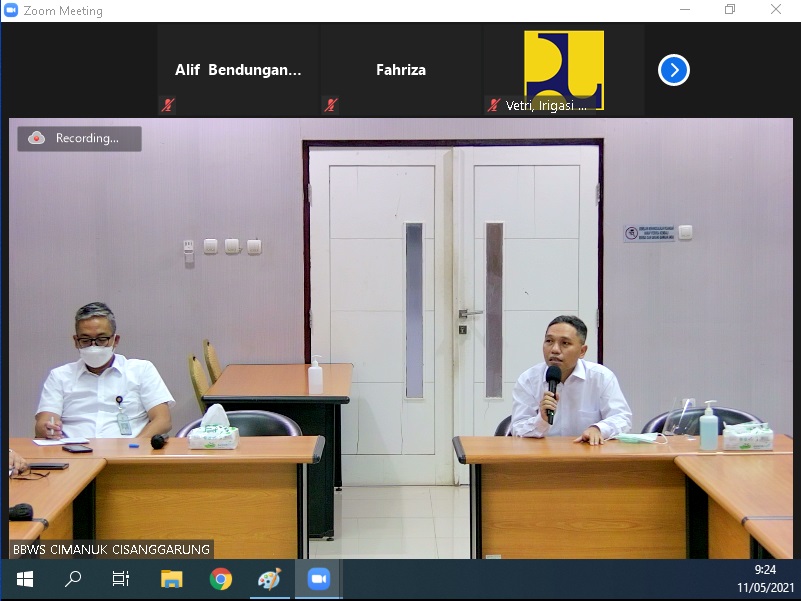Screen dimensions: 801x601
Task: Click the muted mic icon for Fahriza
Action: [x=331, y=105]
